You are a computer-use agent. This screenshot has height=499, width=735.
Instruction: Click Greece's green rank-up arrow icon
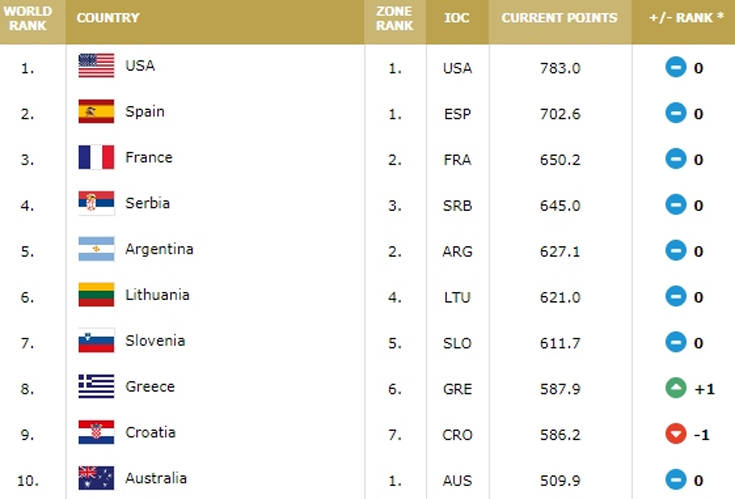click(x=676, y=388)
